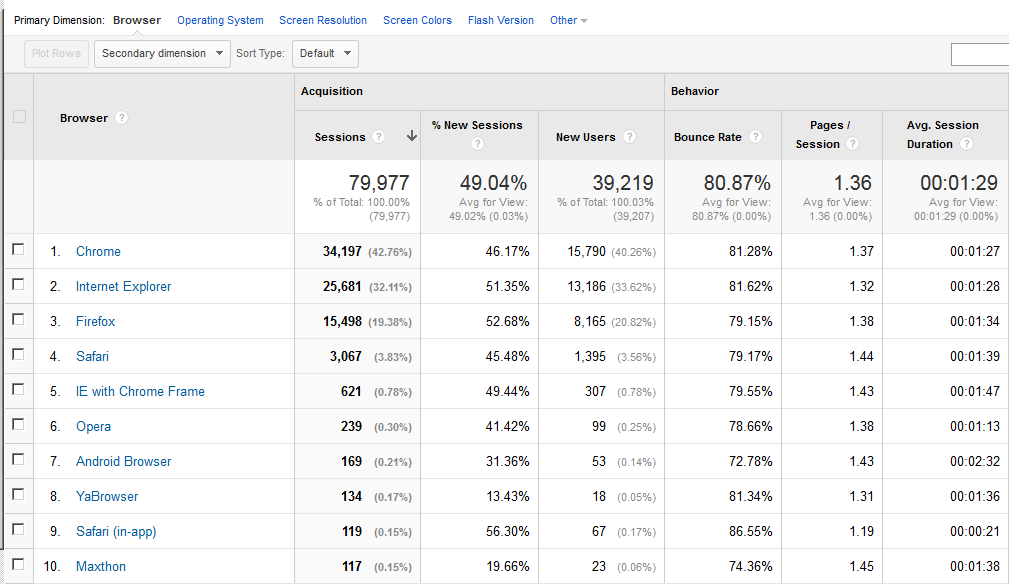Screen dimensions: 1009x584
Task: Switch to Screen Colors dimension
Action: [x=417, y=20]
